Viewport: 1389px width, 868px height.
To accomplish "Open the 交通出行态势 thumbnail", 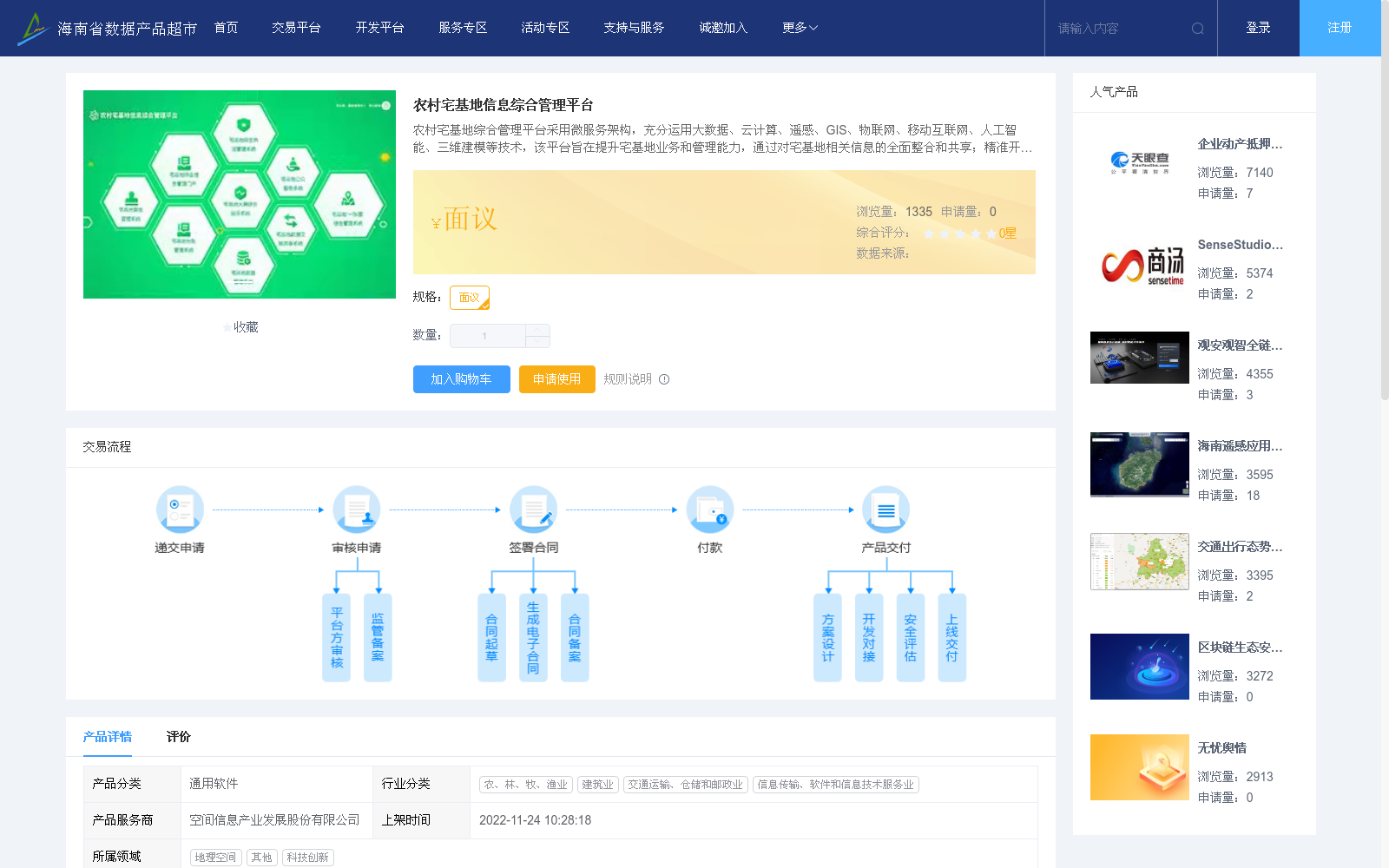I will point(1140,562).
